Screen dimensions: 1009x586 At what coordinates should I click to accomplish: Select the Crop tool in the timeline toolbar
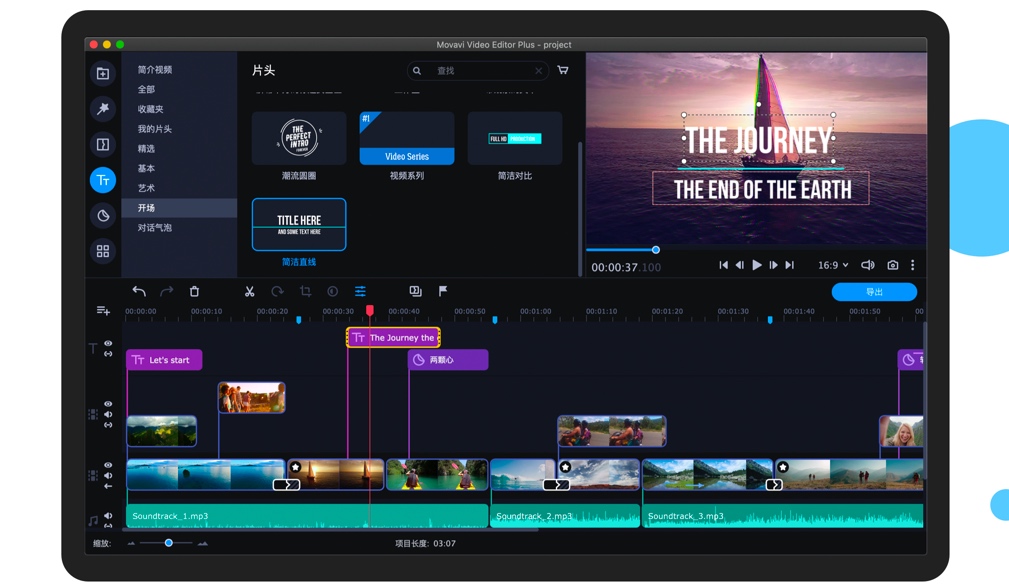click(x=305, y=291)
